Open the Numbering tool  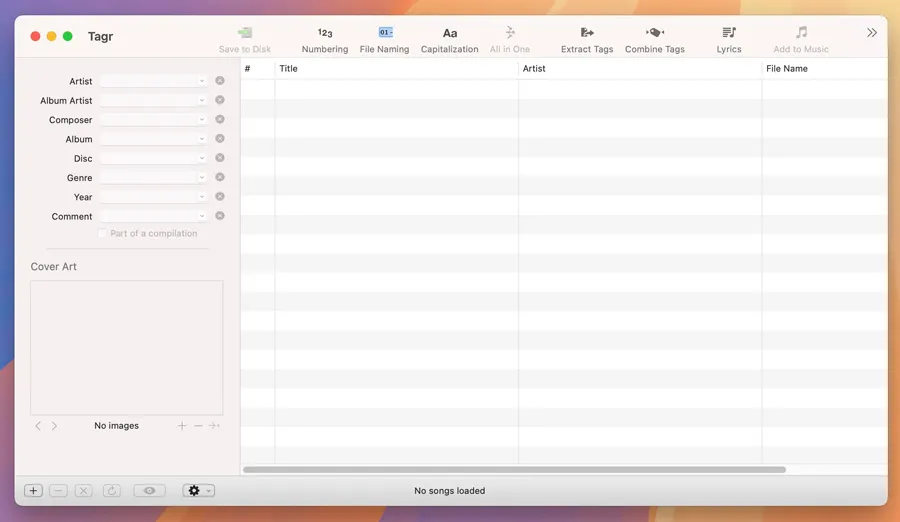(x=325, y=40)
